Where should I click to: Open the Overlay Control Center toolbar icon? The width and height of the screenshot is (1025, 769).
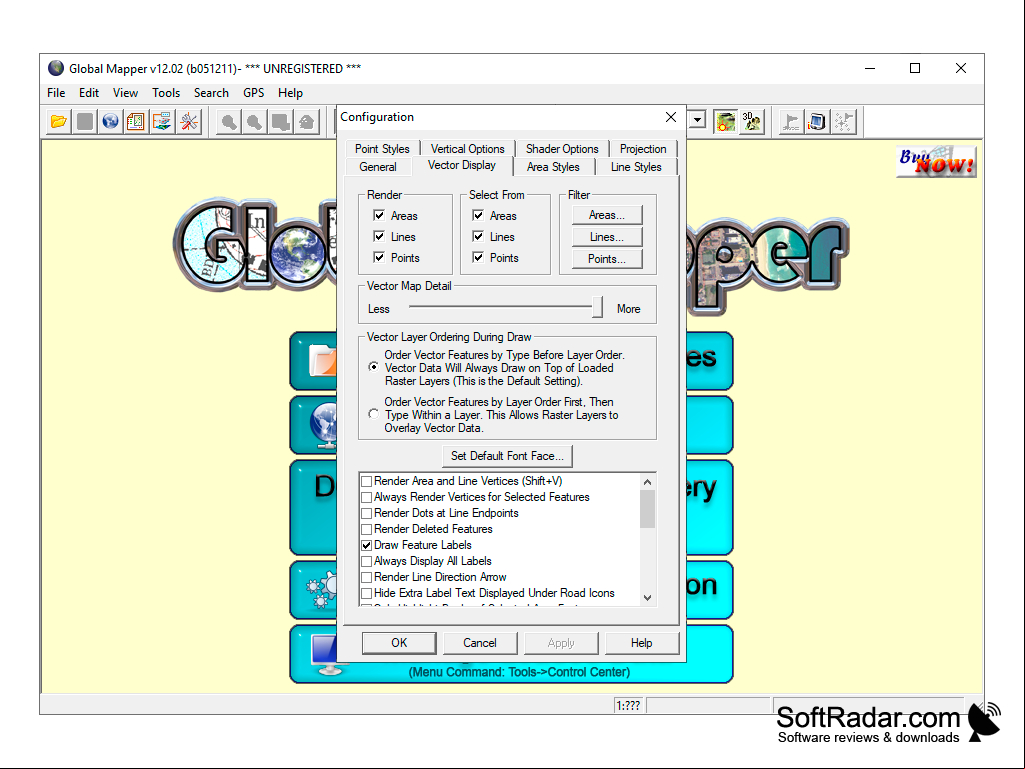136,122
